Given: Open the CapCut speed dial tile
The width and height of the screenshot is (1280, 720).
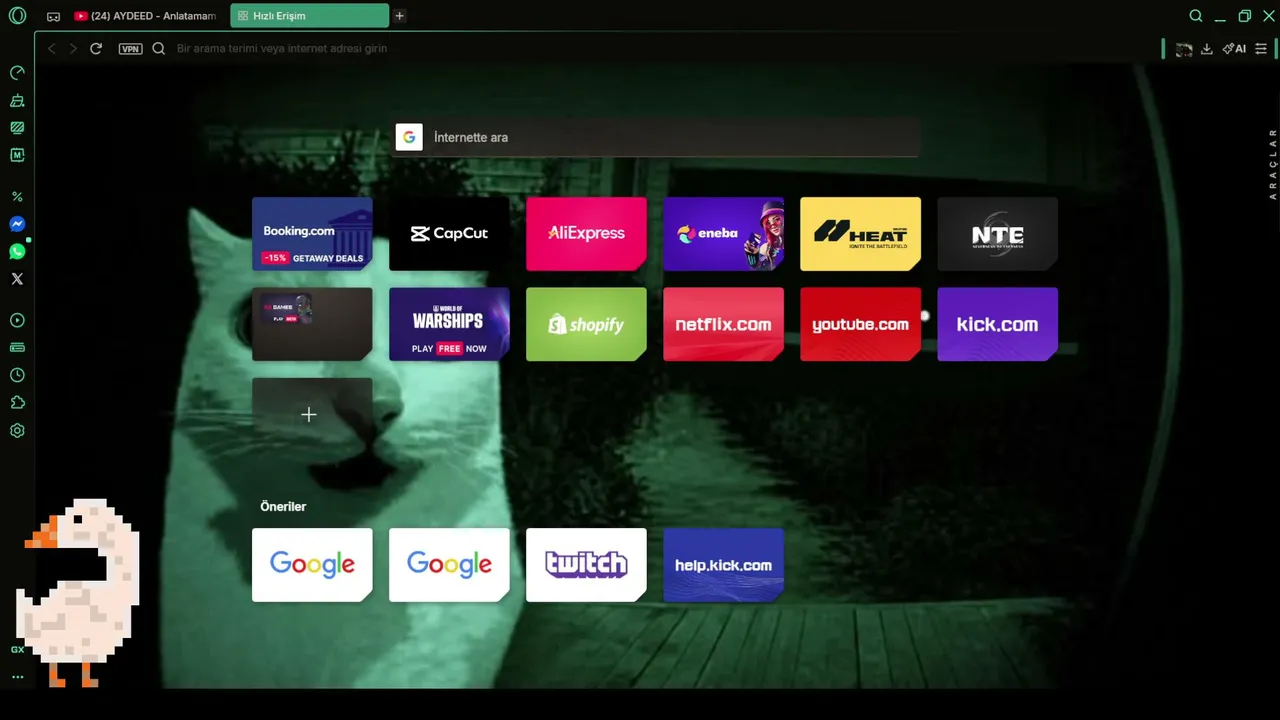Looking at the screenshot, I should 449,233.
